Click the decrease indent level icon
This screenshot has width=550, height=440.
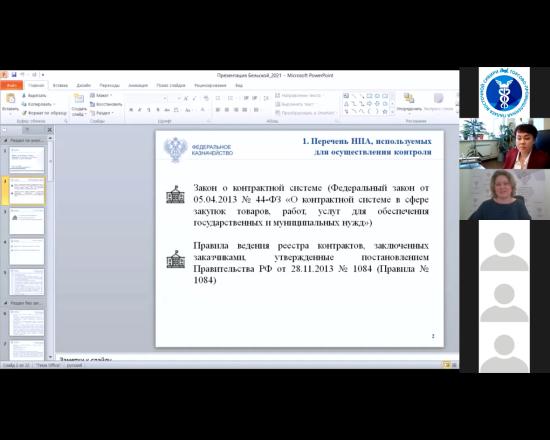pyautogui.click(x=246, y=98)
